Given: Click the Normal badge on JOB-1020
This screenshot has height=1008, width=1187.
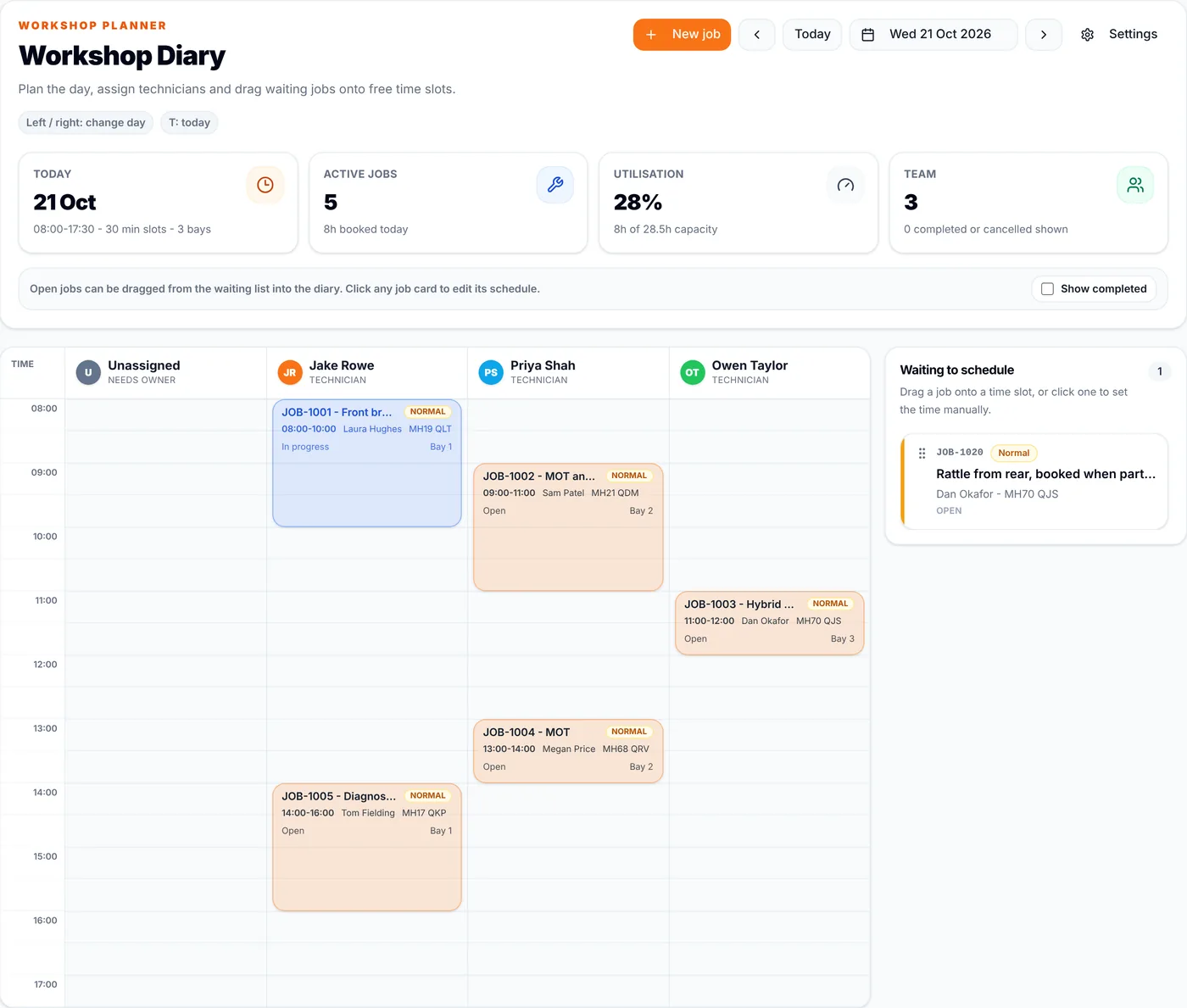Looking at the screenshot, I should click(1014, 453).
